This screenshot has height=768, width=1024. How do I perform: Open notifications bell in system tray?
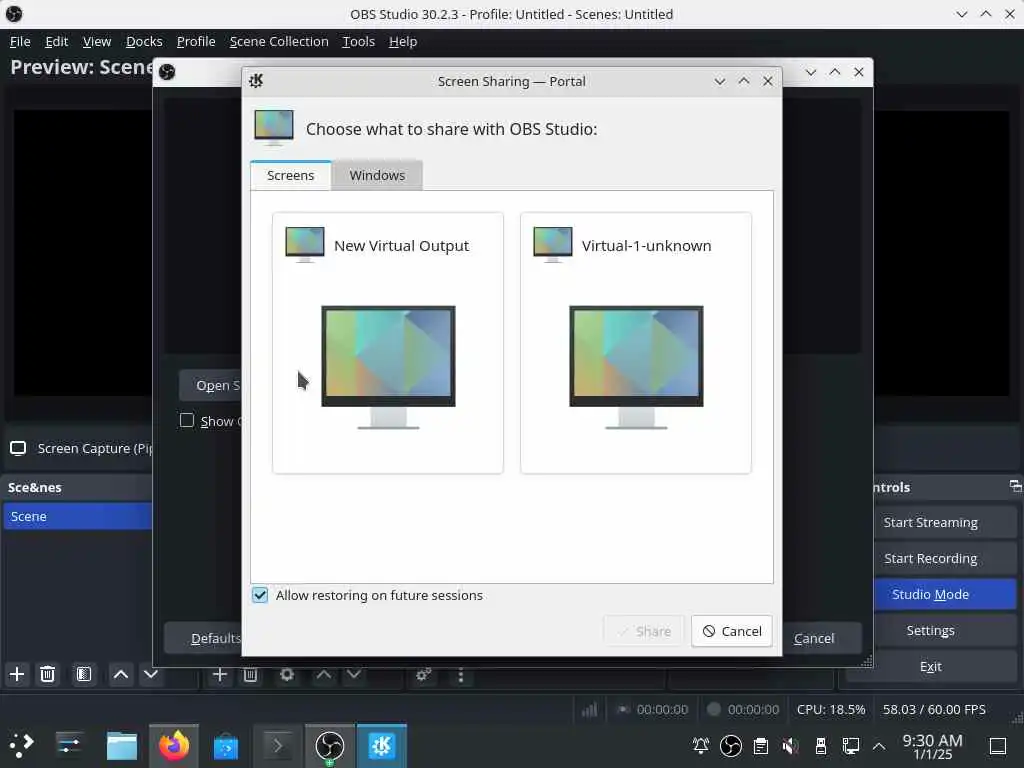[701, 745]
